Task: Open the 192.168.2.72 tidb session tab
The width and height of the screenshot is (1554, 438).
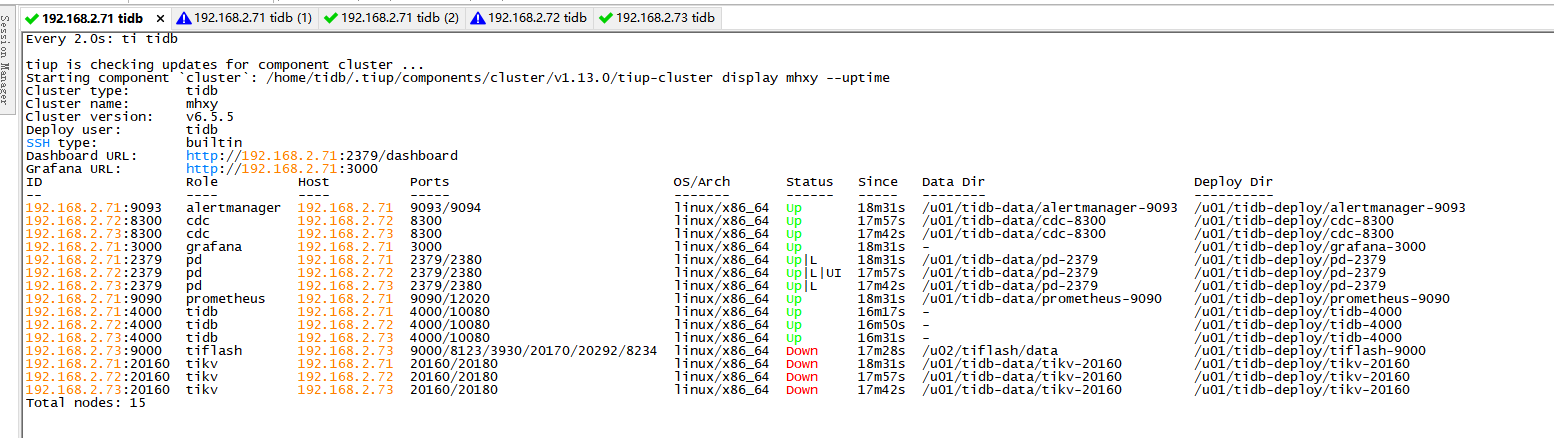Action: point(530,17)
